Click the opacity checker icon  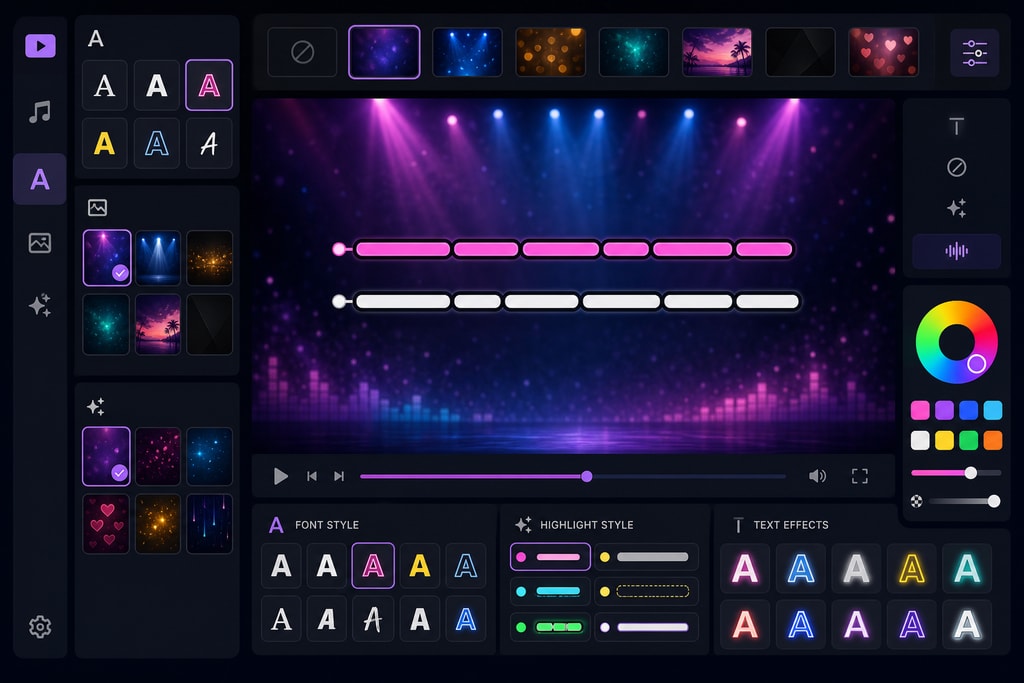pyautogui.click(x=917, y=501)
